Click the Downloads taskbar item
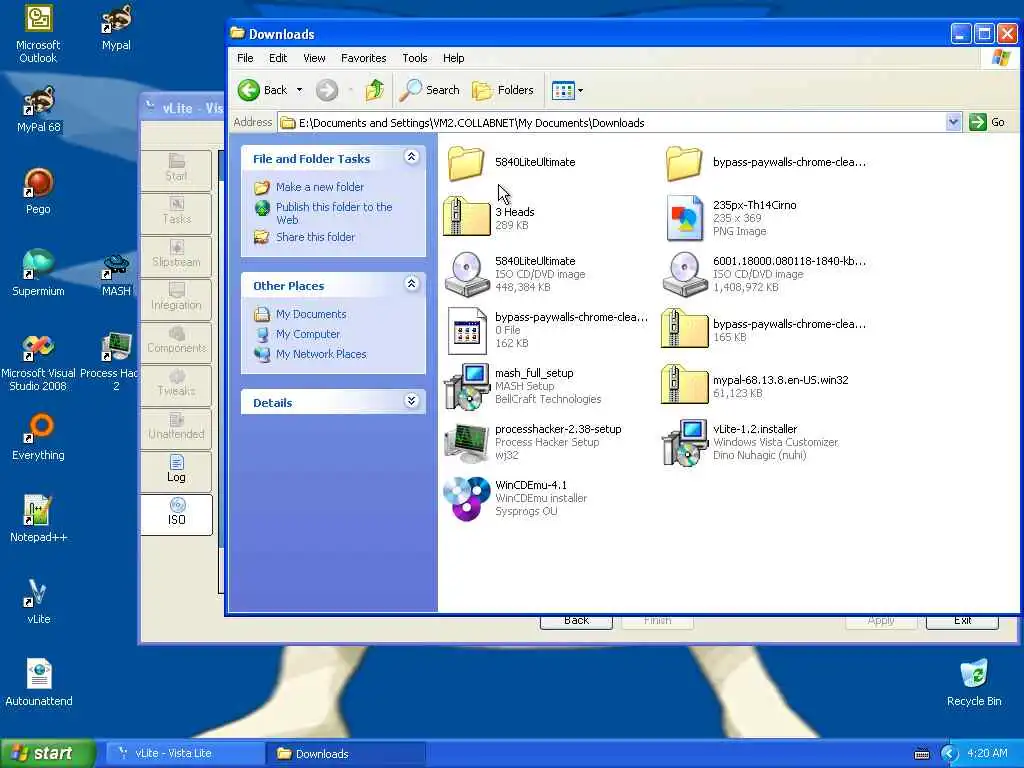1024x768 pixels. tap(345, 753)
